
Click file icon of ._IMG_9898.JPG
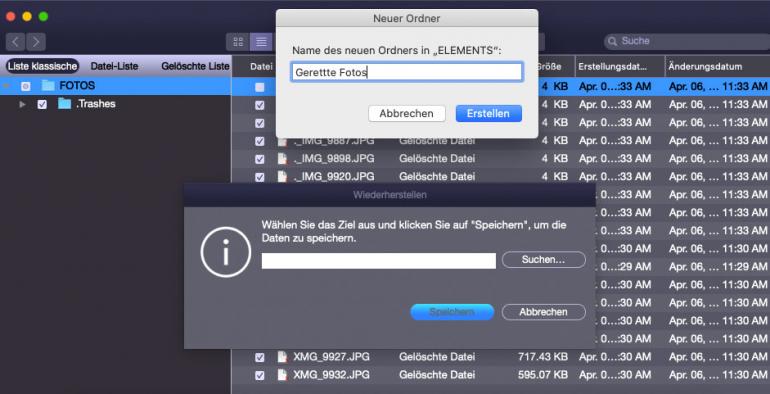pyautogui.click(x=282, y=159)
